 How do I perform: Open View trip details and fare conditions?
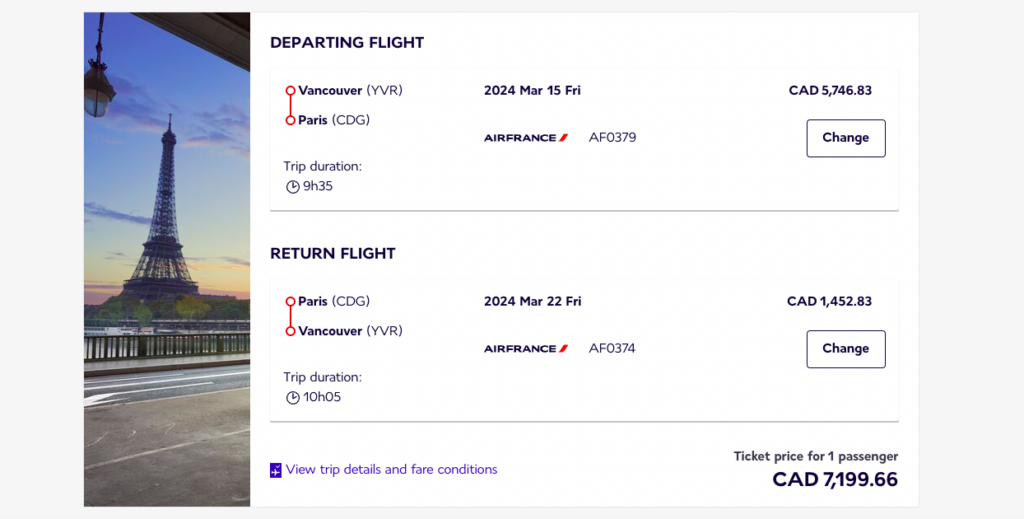point(391,469)
